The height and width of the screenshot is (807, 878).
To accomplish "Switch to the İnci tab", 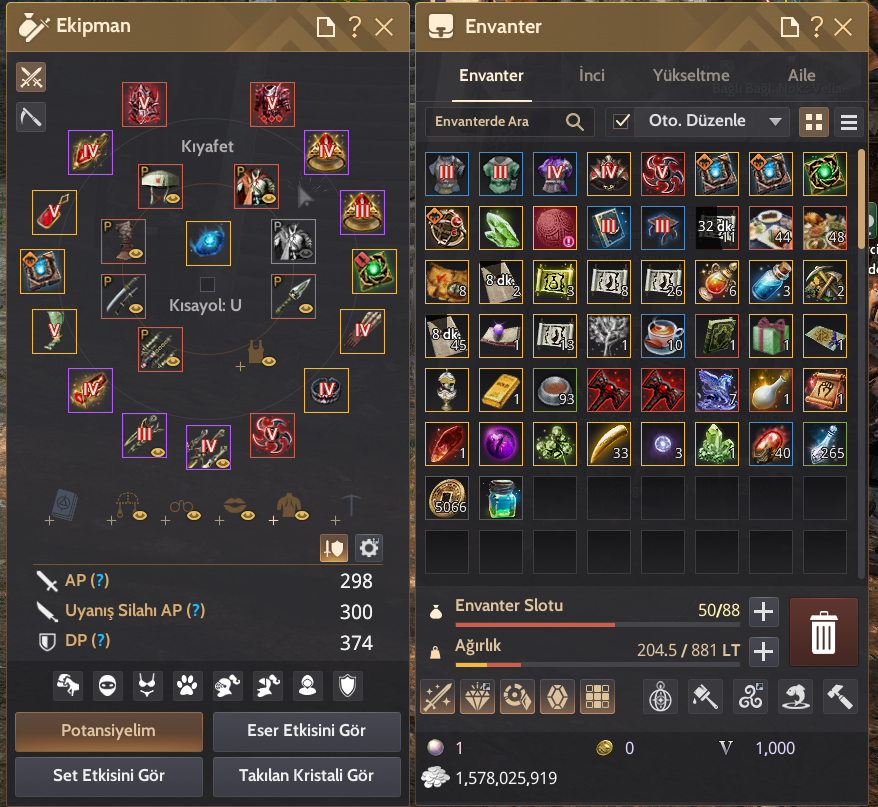I will tap(592, 76).
